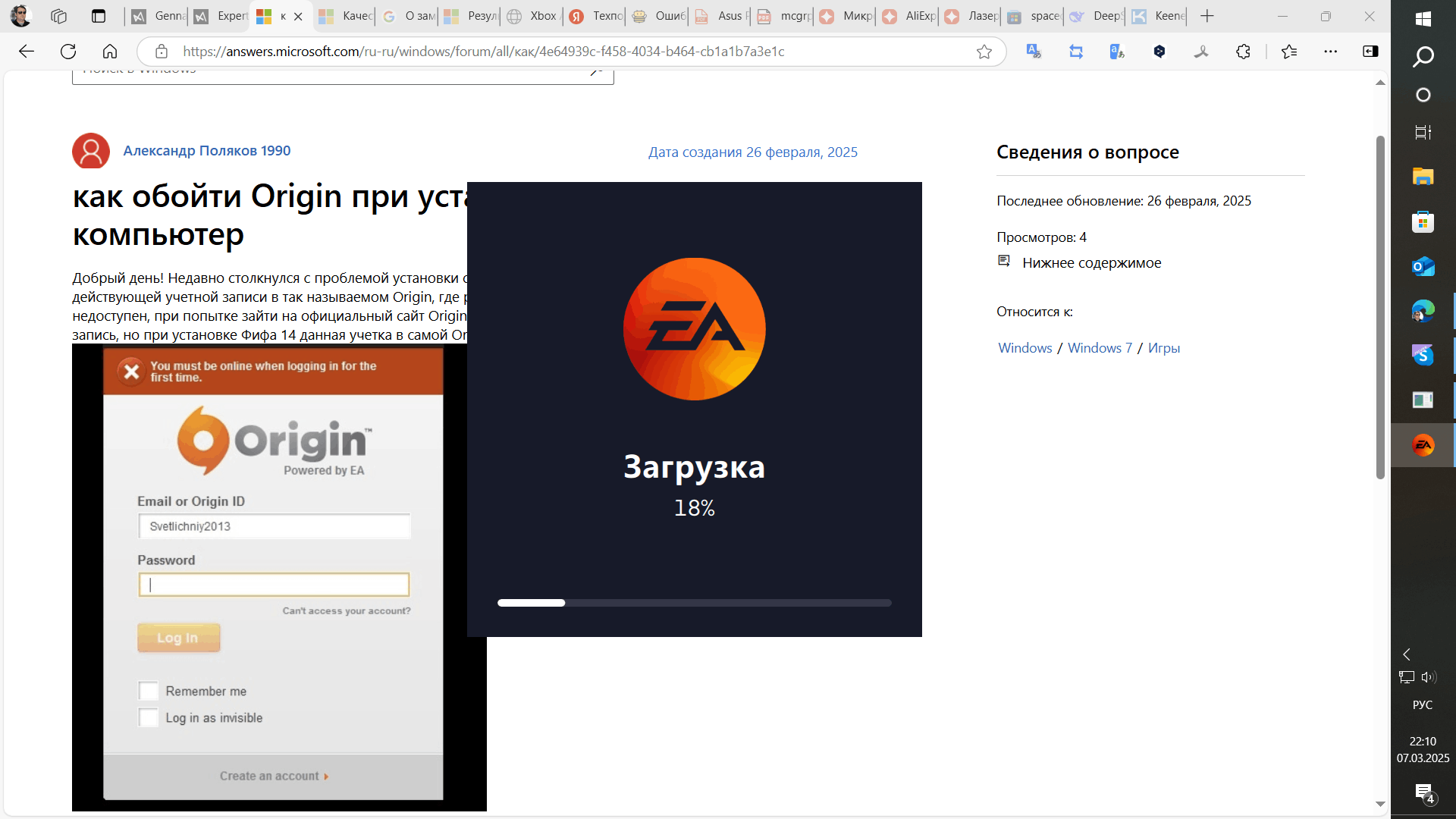Switch to the Deep tab
This screenshot has width=1456, height=819.
click(x=1096, y=16)
